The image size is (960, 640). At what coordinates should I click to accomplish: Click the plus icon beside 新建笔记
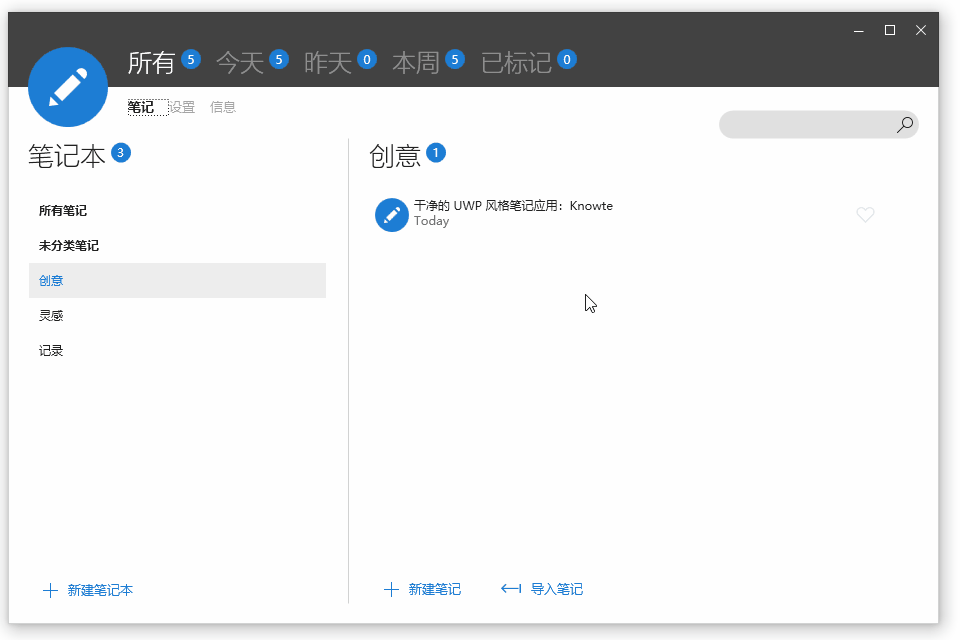pyautogui.click(x=391, y=589)
